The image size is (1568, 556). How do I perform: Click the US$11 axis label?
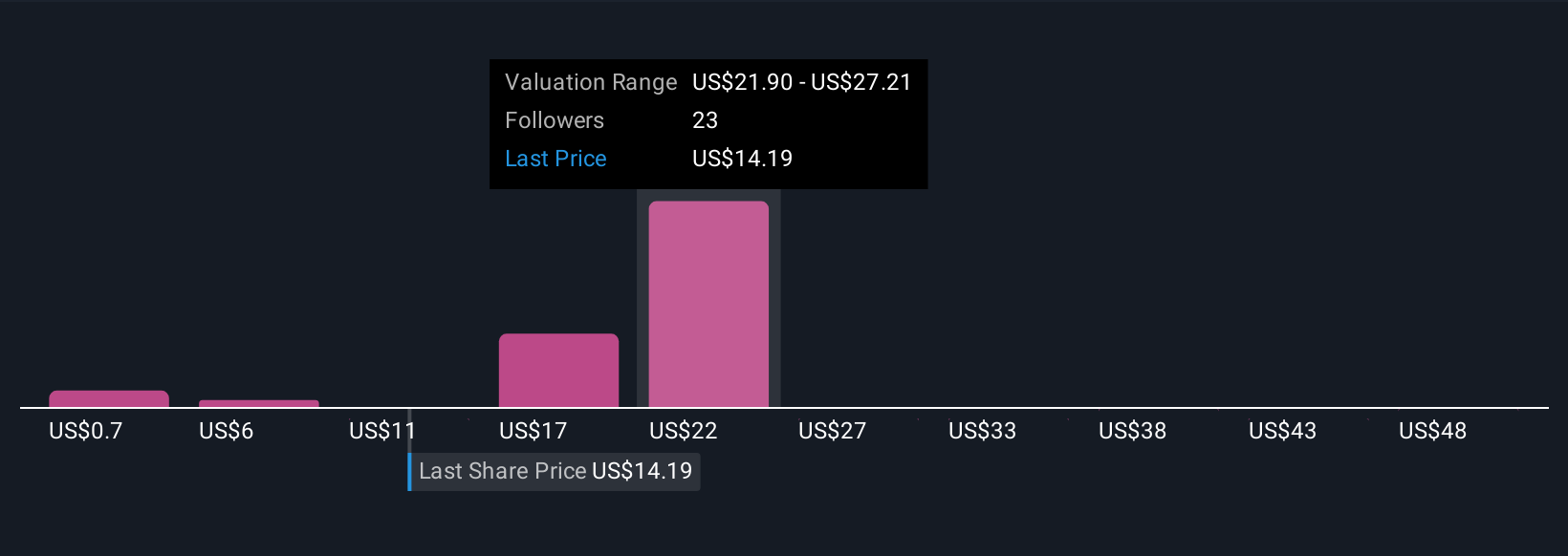tap(382, 431)
